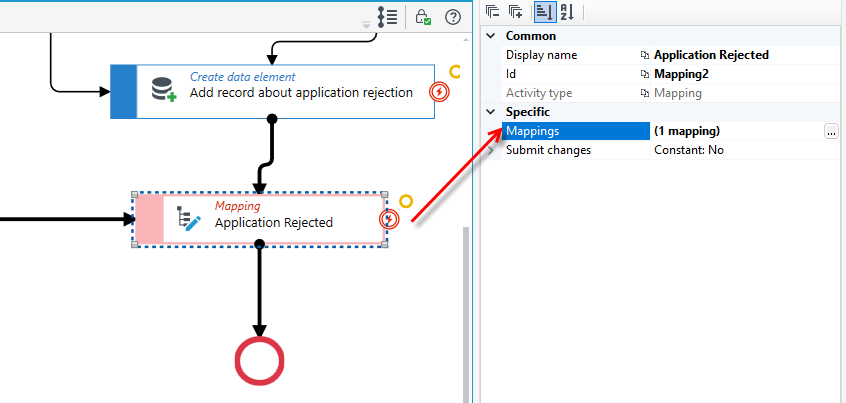The height and width of the screenshot is (403, 846).
Task: Collapse the Common section
Action: (490, 36)
